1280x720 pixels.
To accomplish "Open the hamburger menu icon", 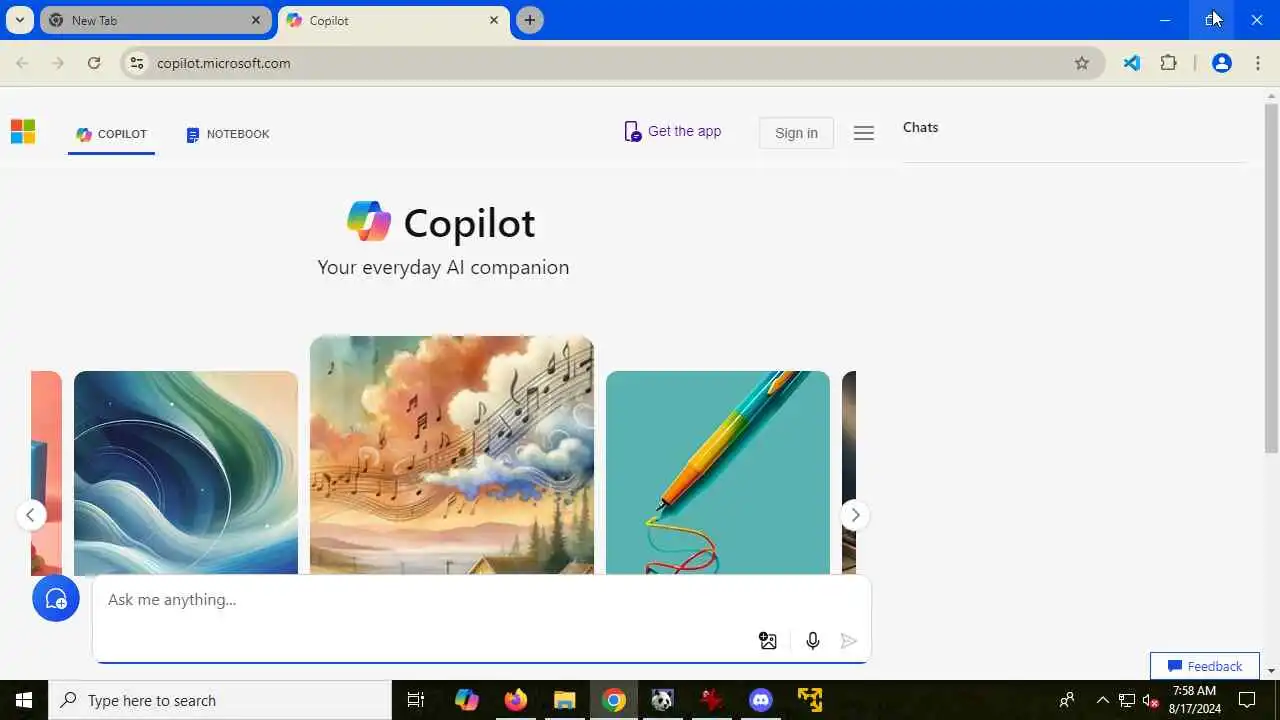I will 864,133.
